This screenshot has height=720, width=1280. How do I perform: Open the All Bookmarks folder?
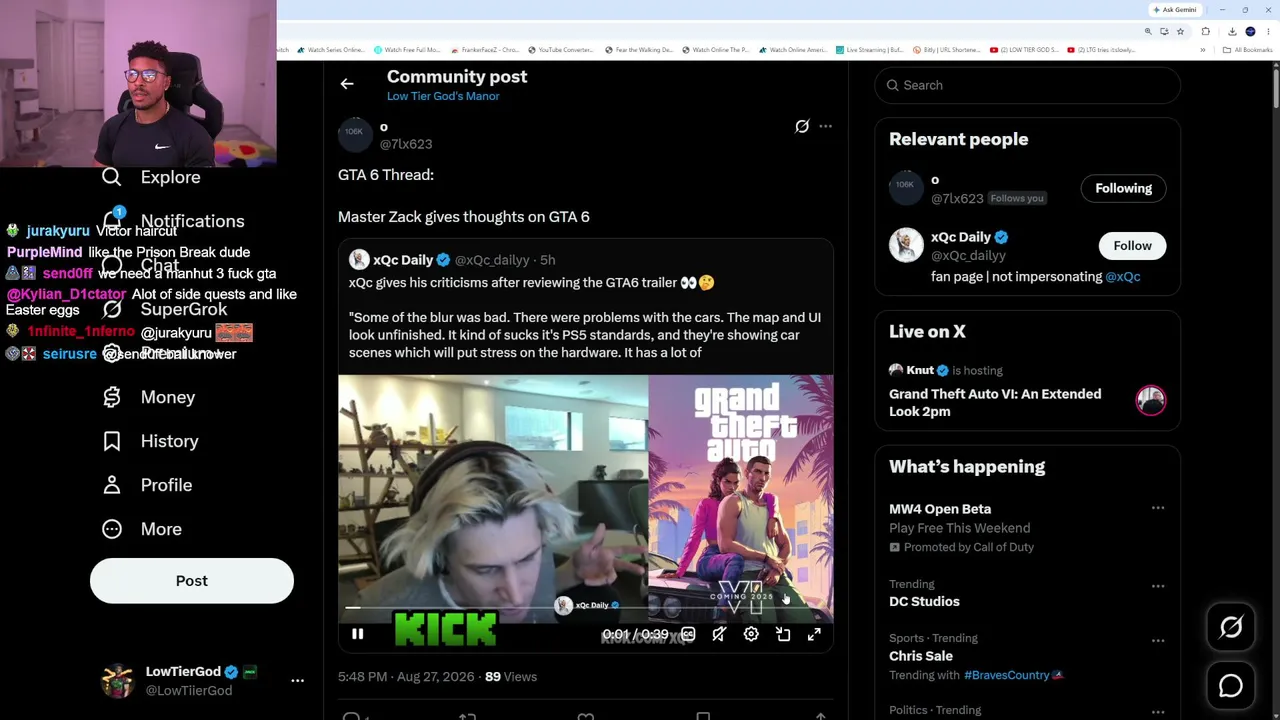coord(1250,50)
